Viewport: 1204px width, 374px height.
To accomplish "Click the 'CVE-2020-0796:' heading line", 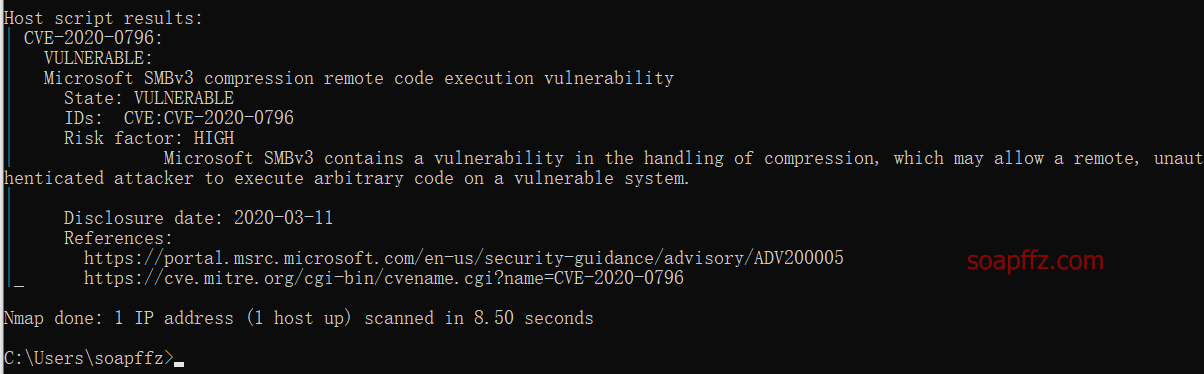I will click(94, 38).
